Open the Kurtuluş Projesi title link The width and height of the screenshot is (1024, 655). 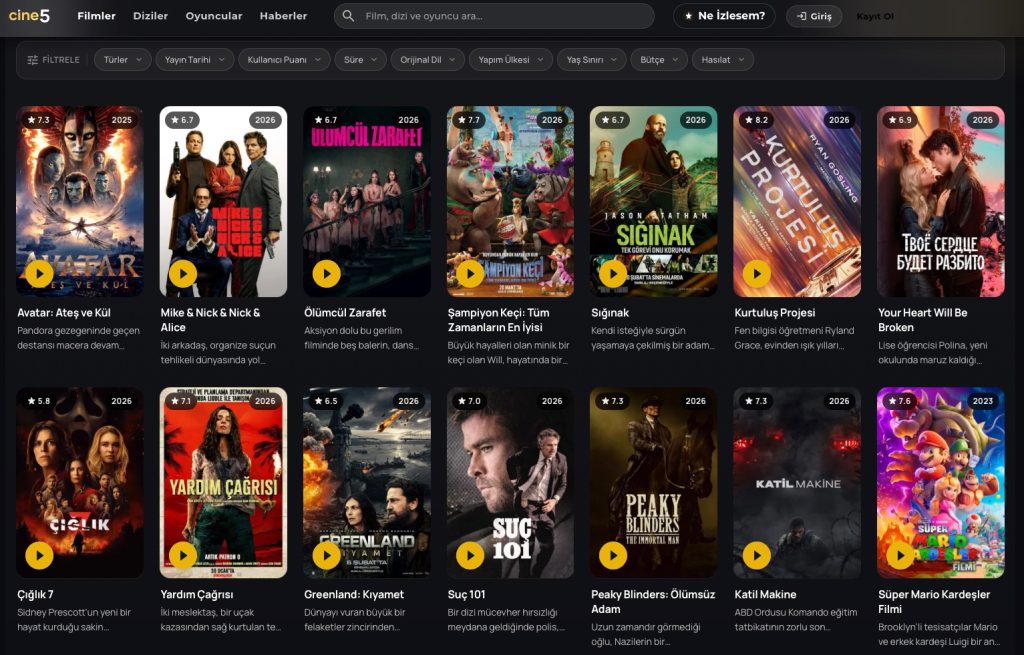pos(775,313)
